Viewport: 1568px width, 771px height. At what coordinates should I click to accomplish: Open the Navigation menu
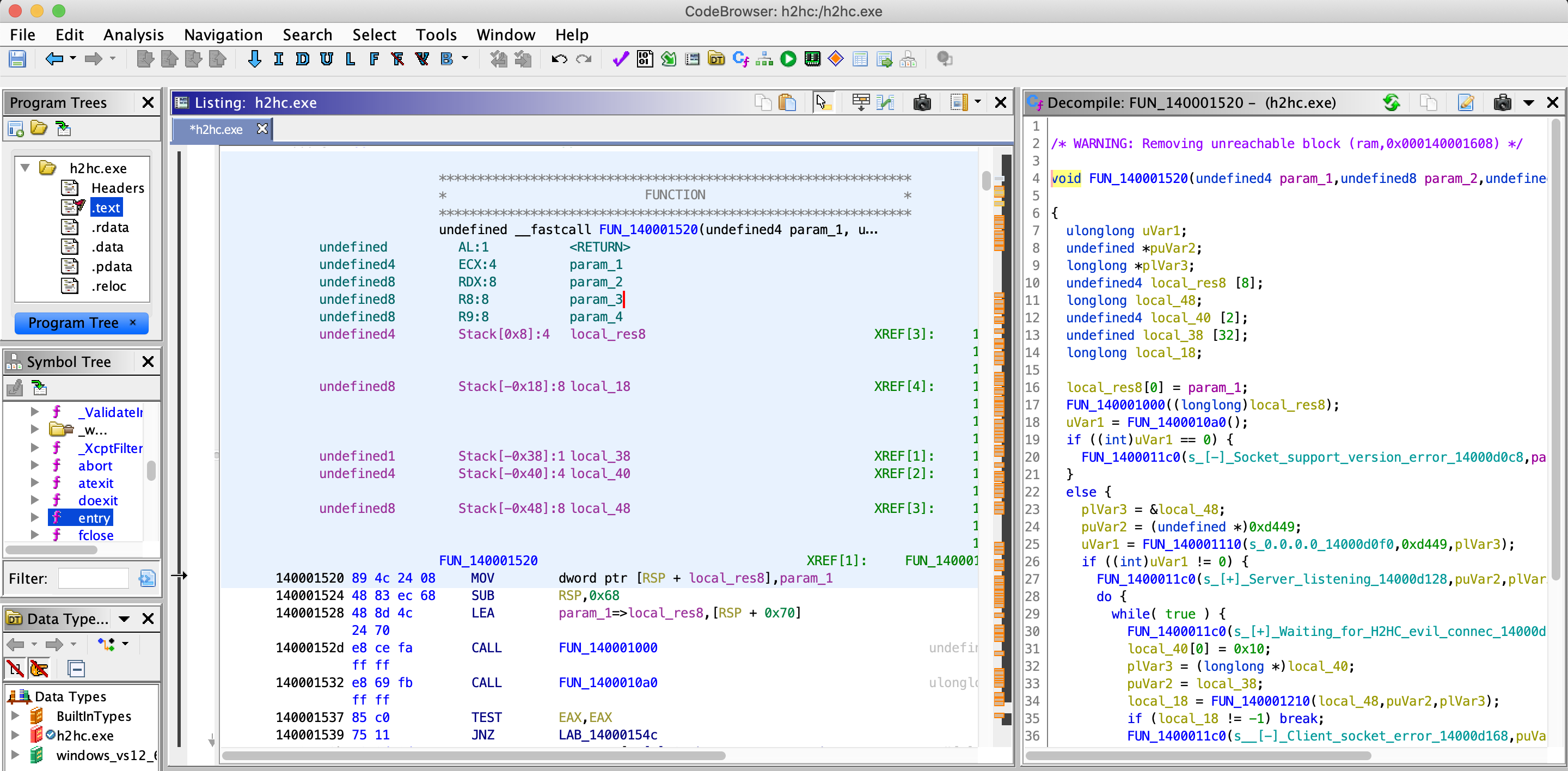(223, 35)
